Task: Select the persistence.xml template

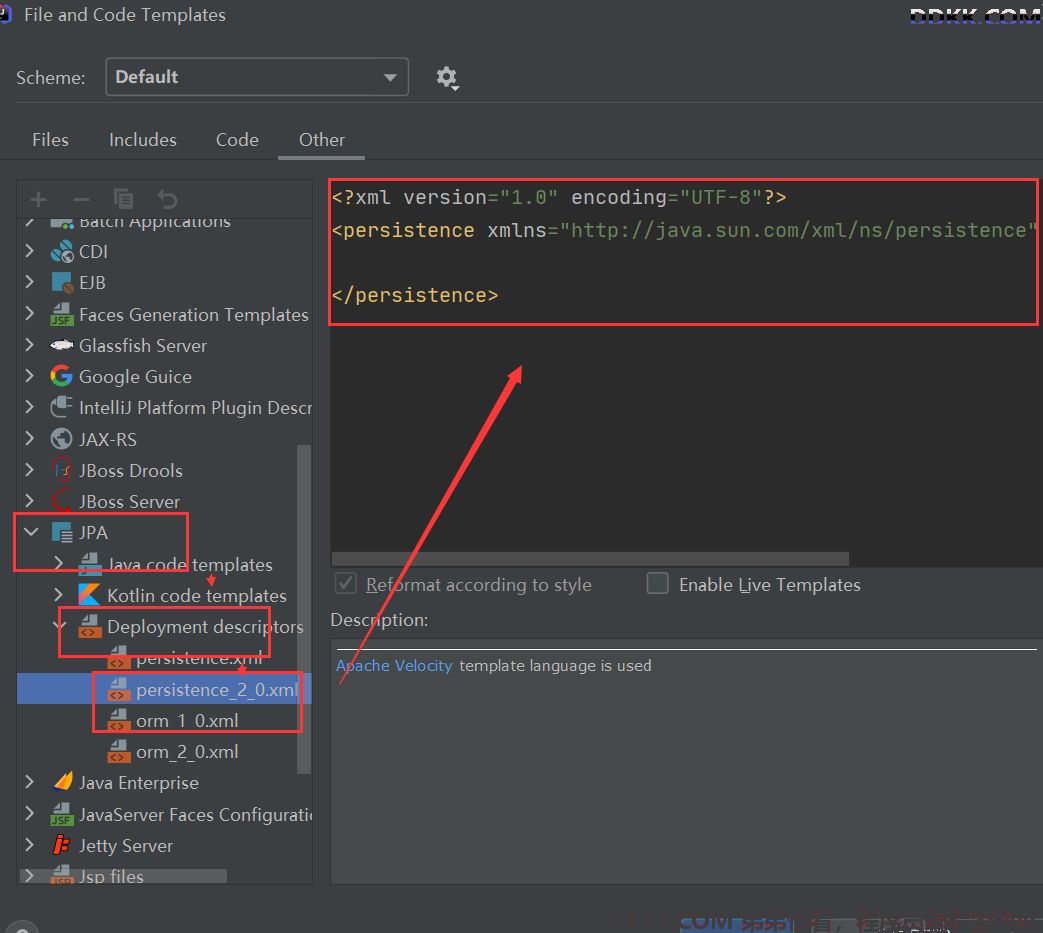Action: (x=199, y=658)
